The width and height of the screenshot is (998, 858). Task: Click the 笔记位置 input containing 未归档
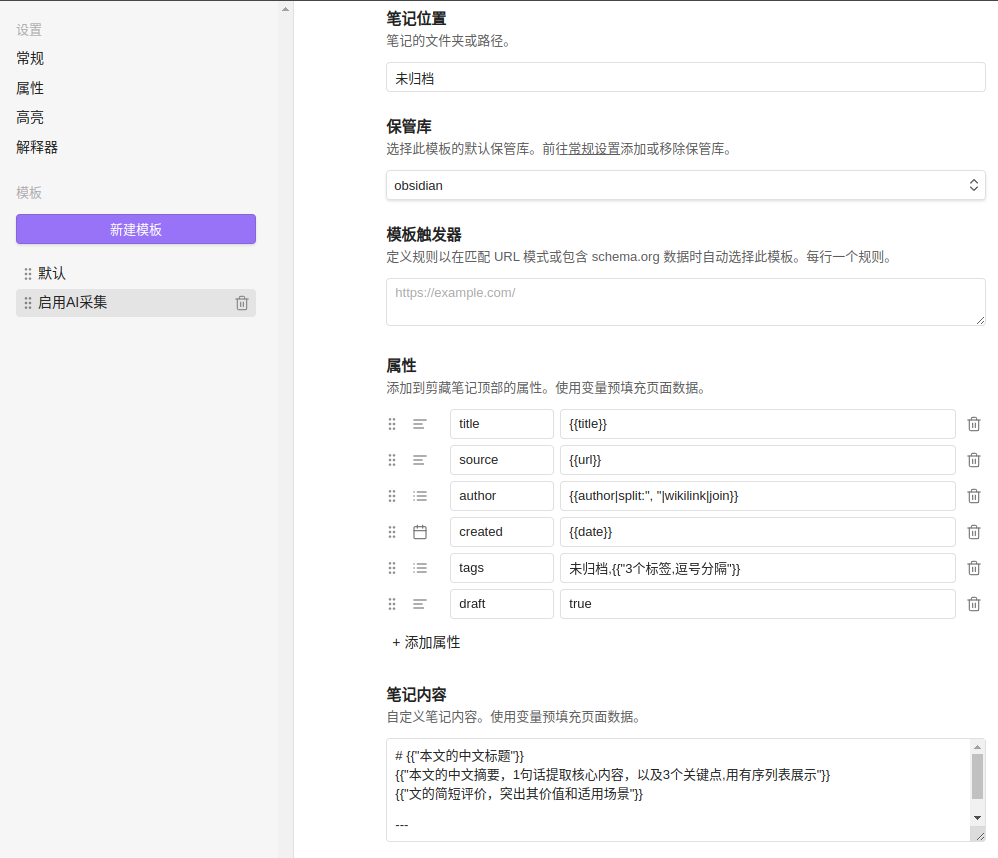(685, 77)
